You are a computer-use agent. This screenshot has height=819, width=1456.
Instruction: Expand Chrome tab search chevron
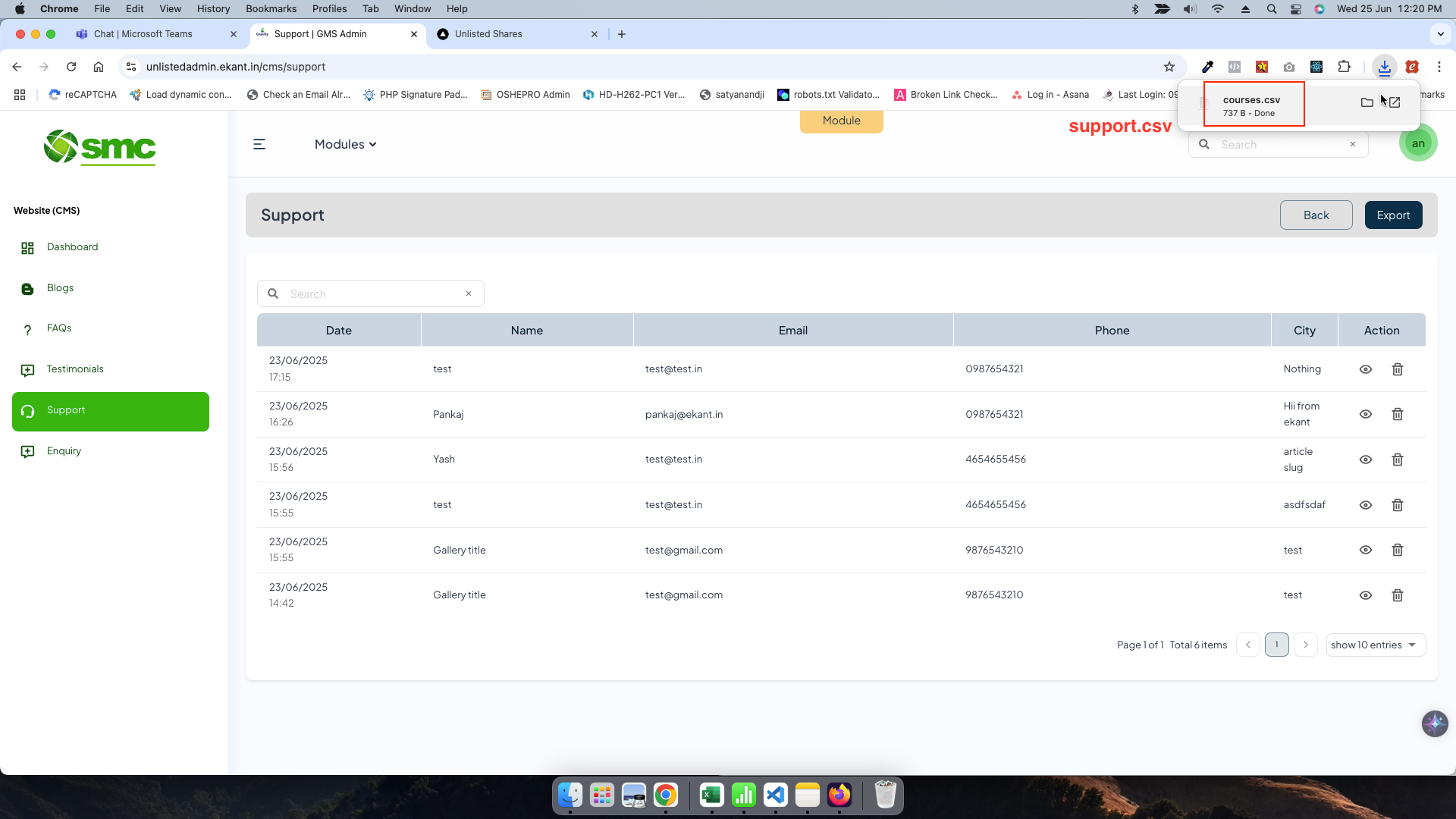click(1440, 34)
